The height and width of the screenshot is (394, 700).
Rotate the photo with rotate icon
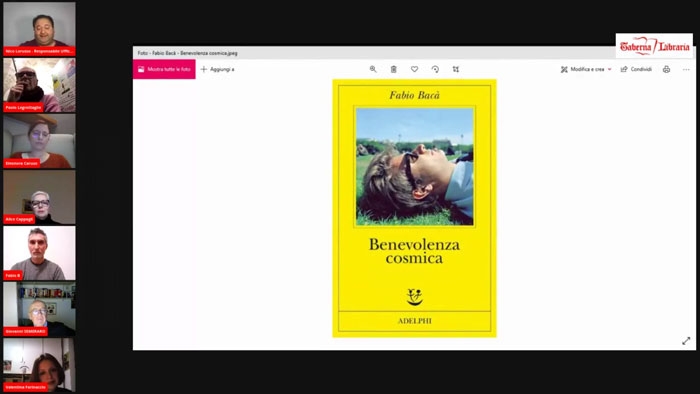coord(435,69)
